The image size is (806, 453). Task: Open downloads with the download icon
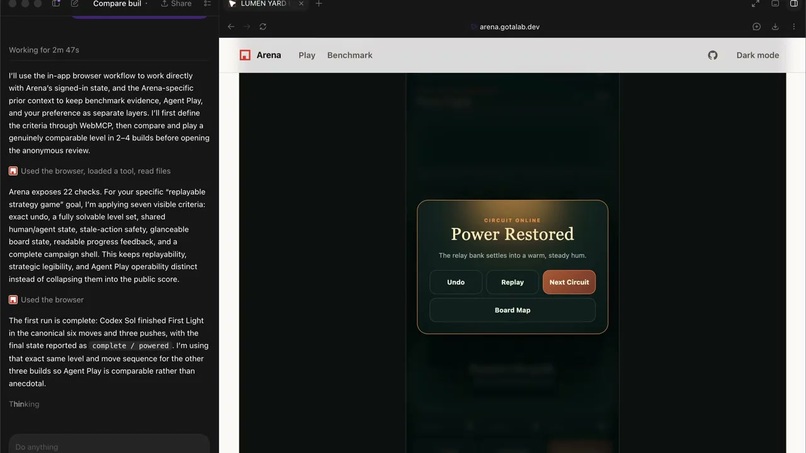click(x=775, y=27)
